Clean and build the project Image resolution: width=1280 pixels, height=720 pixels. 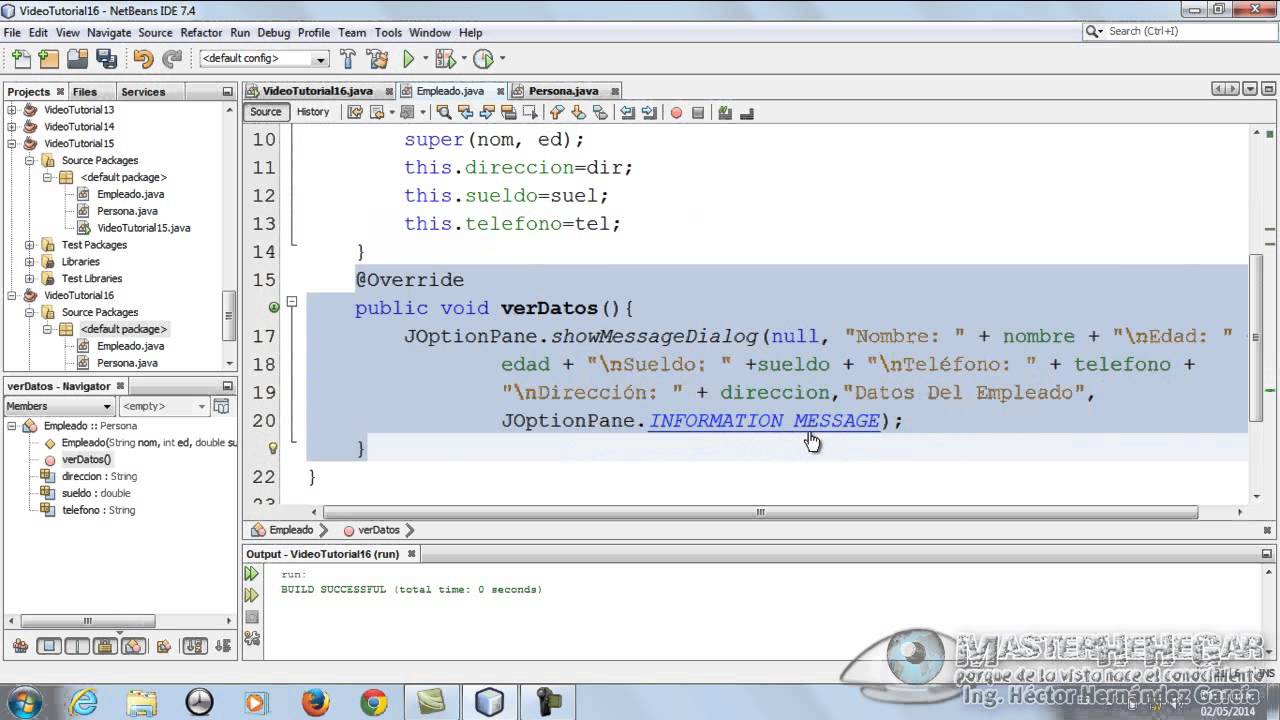coord(377,59)
